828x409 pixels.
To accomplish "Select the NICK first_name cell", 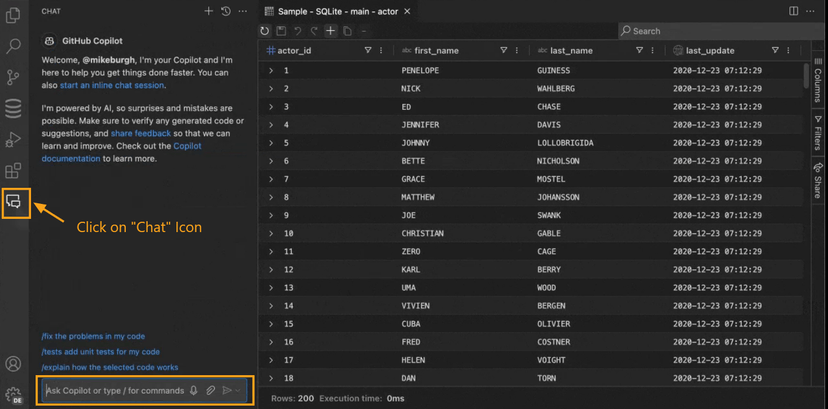I will (411, 89).
